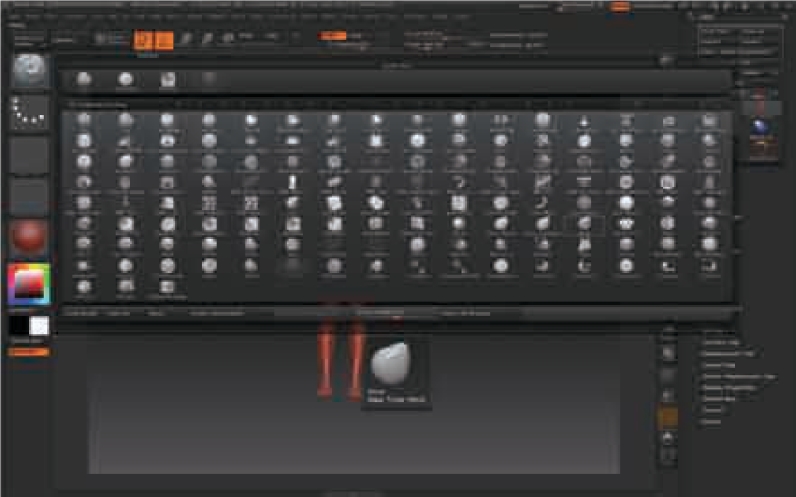This screenshot has width=796, height=497.
Task: Toggle the orange Draw mode button
Action: pyautogui.click(x=163, y=40)
